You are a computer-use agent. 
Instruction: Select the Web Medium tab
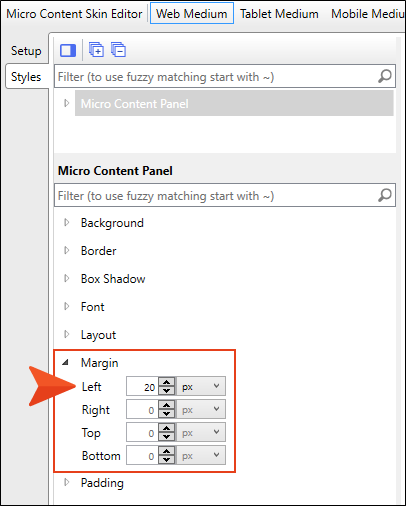(192, 13)
